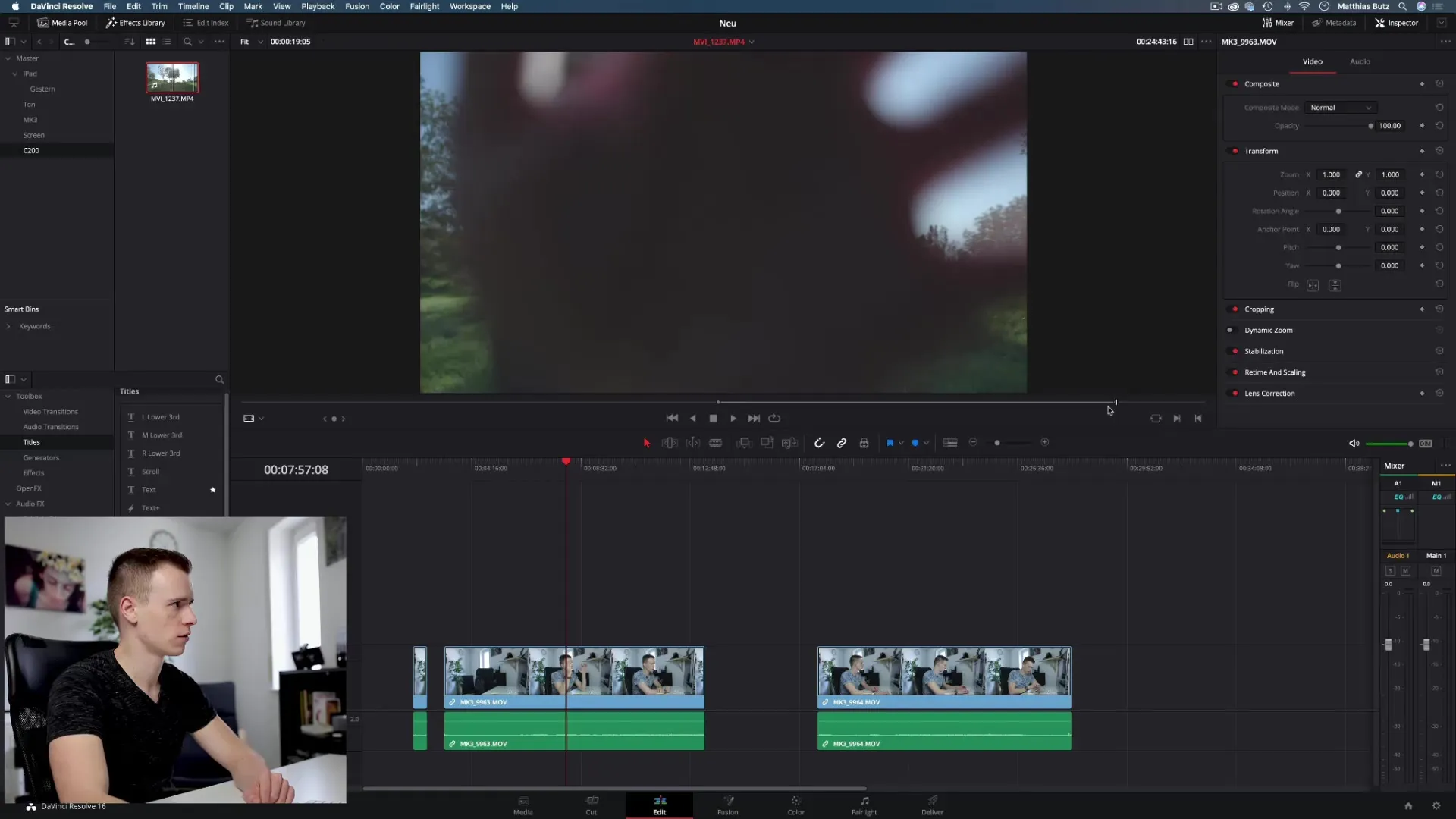Image resolution: width=1456 pixels, height=819 pixels.
Task: Click the Replace Clip toolbar icon
Action: (x=789, y=443)
